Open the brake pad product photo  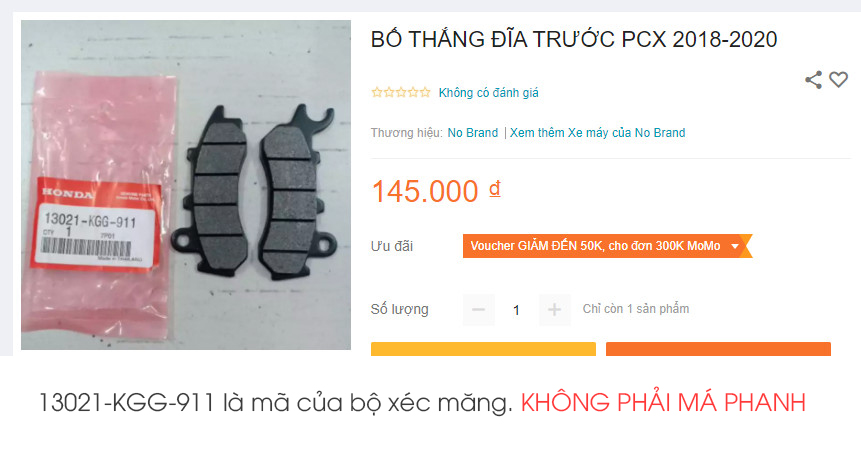pos(186,185)
